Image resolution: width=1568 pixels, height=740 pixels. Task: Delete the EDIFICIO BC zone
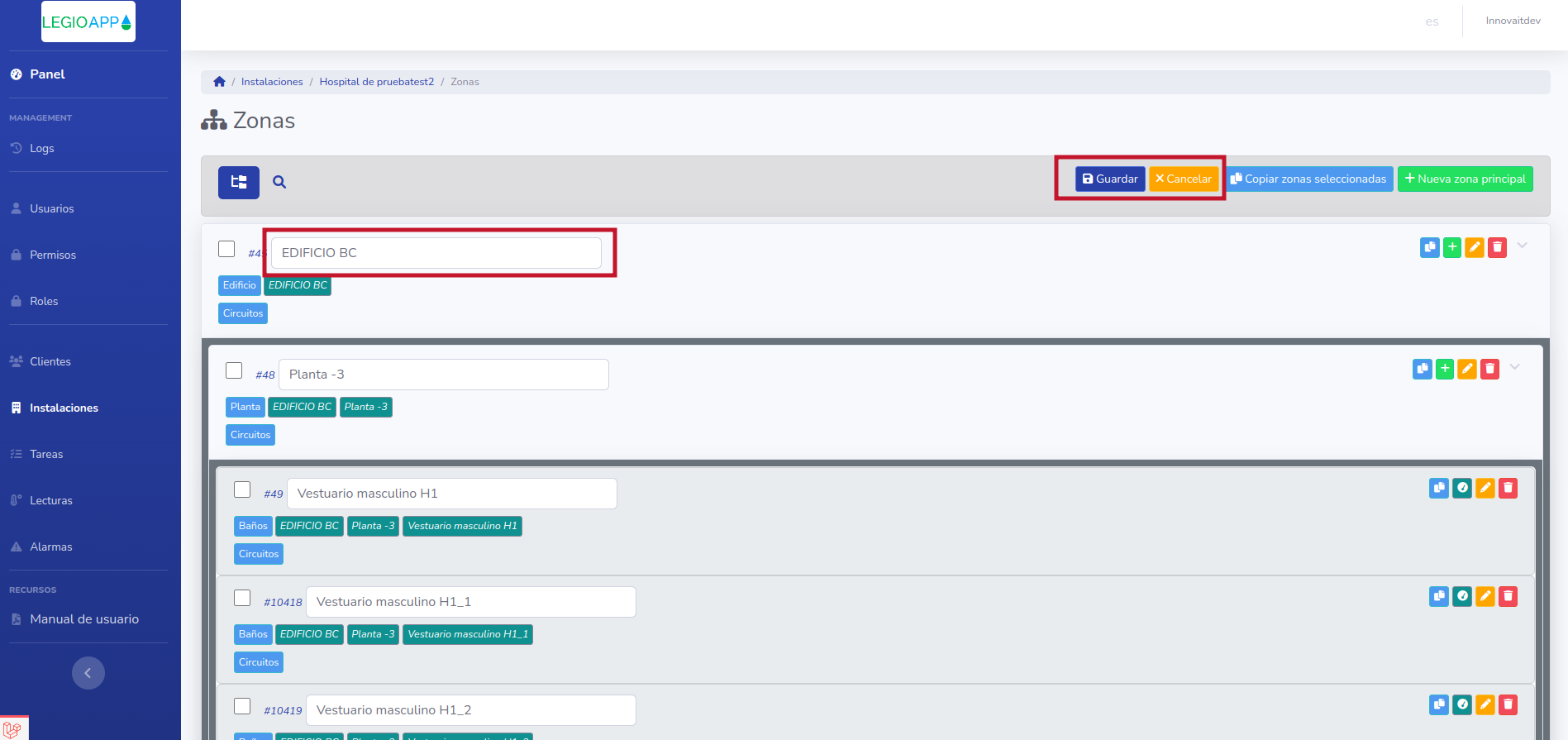point(1497,247)
